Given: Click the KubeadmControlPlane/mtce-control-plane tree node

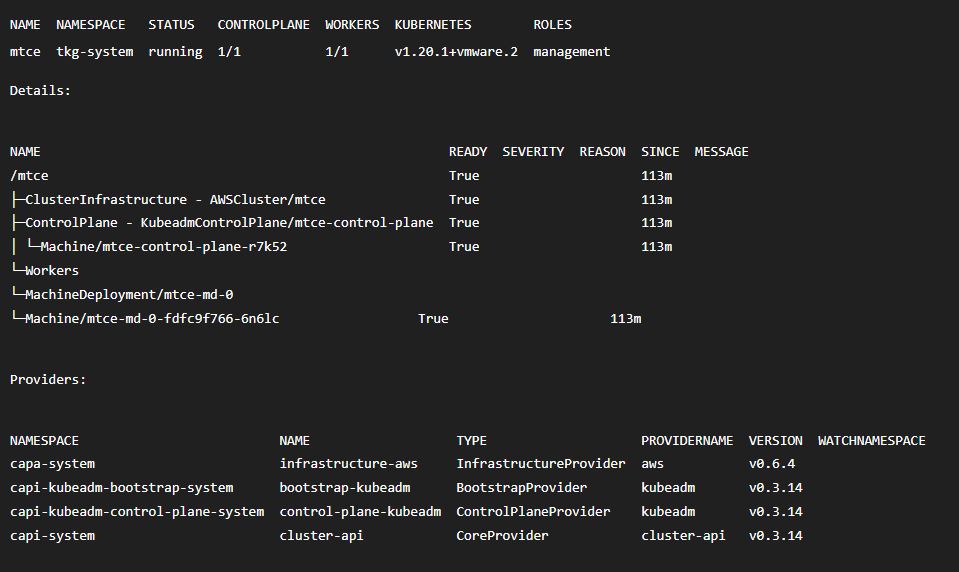Looking at the screenshot, I should pos(229,223).
